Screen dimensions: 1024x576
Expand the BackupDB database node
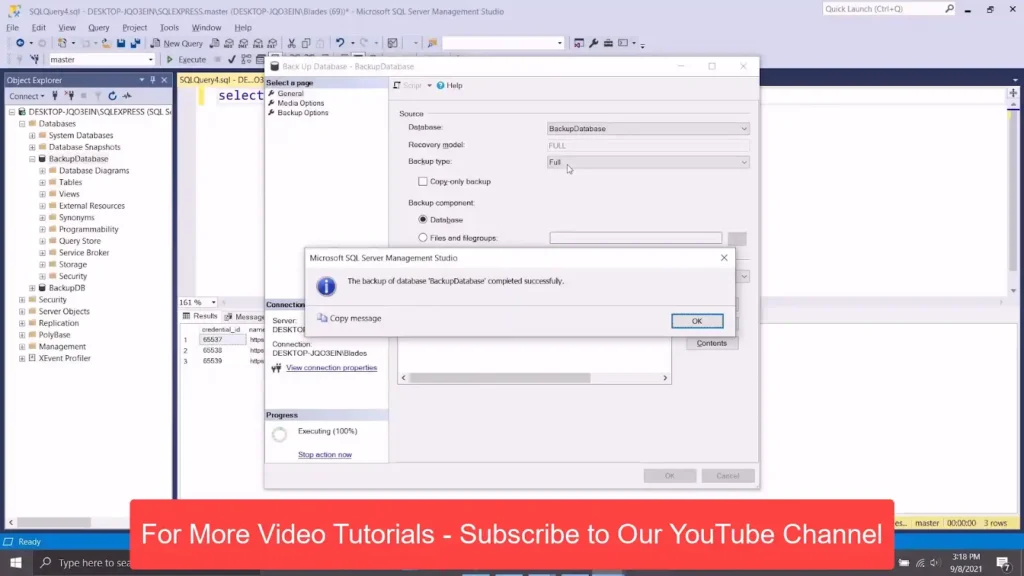click(x=32, y=288)
